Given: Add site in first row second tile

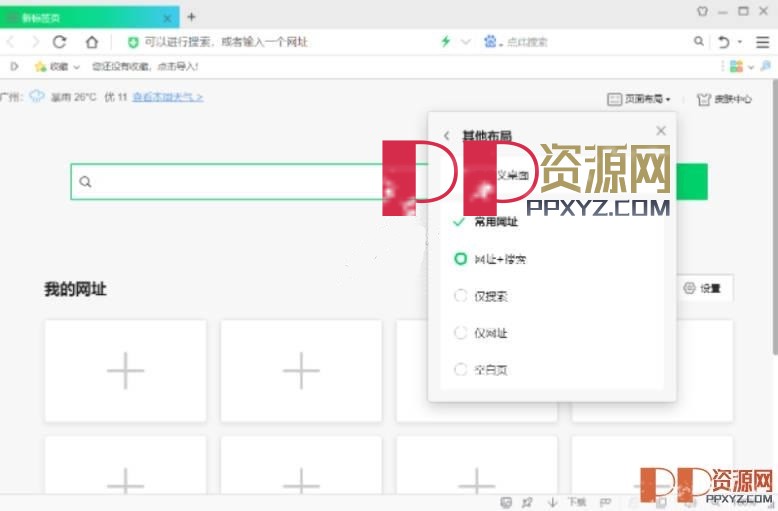Looking at the screenshot, I should click(301, 371).
